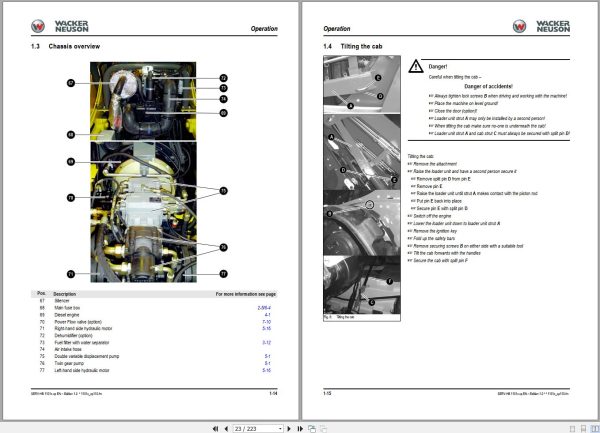The height and width of the screenshot is (433, 600).
Task: Open page link 3-12 for Fuel filter
Action: (x=266, y=343)
